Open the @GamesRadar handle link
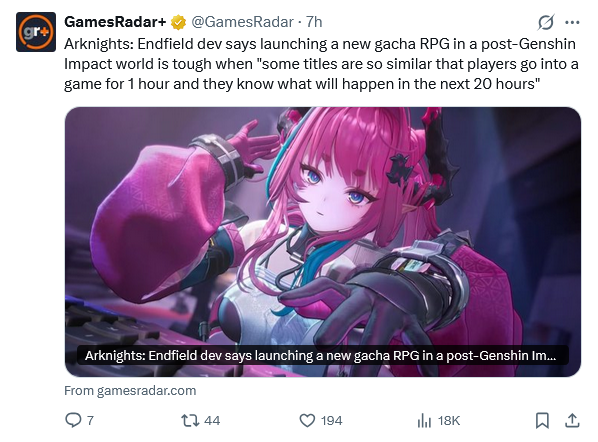 (242, 22)
